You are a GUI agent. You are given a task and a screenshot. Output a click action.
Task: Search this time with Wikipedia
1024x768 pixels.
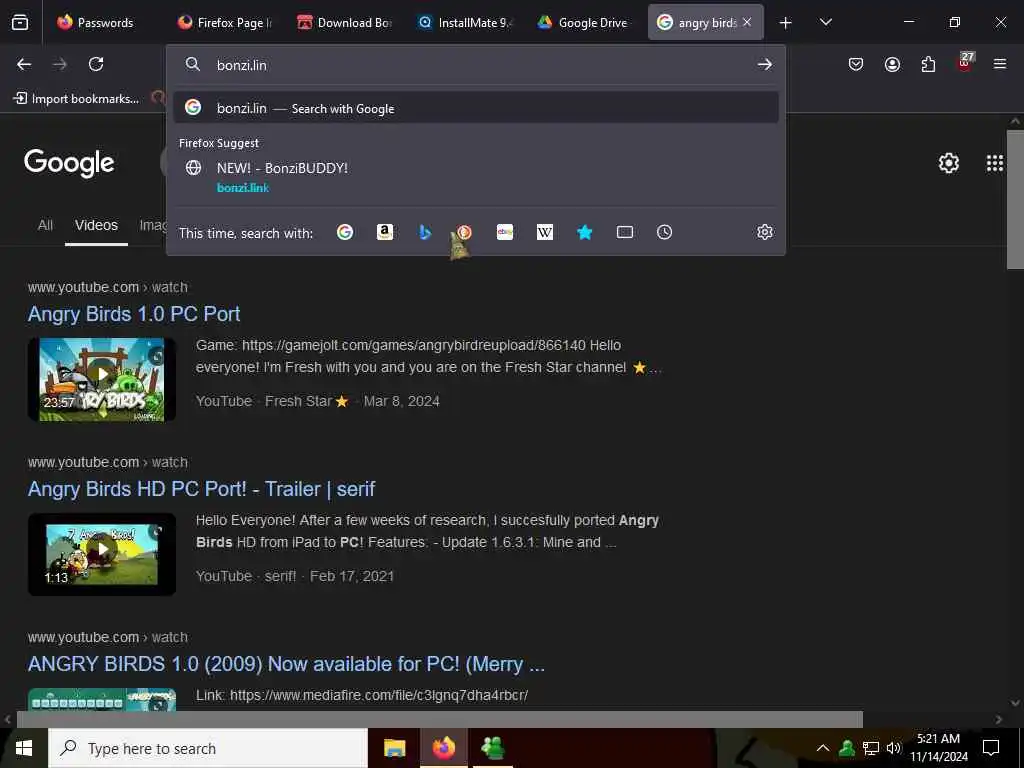pos(545,232)
